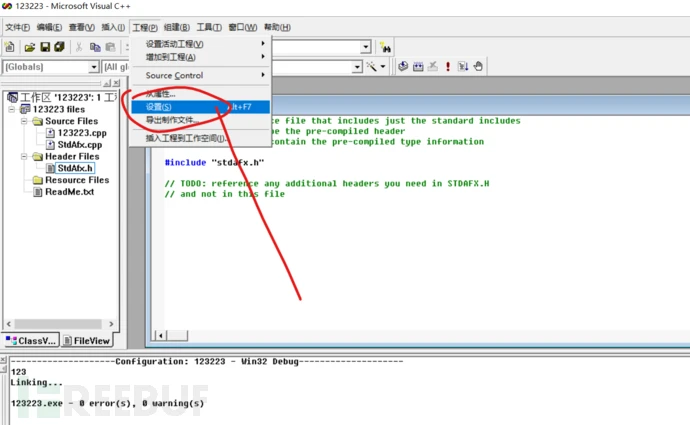Click the 'Linking...' output line
690x425 pixels.
coord(37,382)
